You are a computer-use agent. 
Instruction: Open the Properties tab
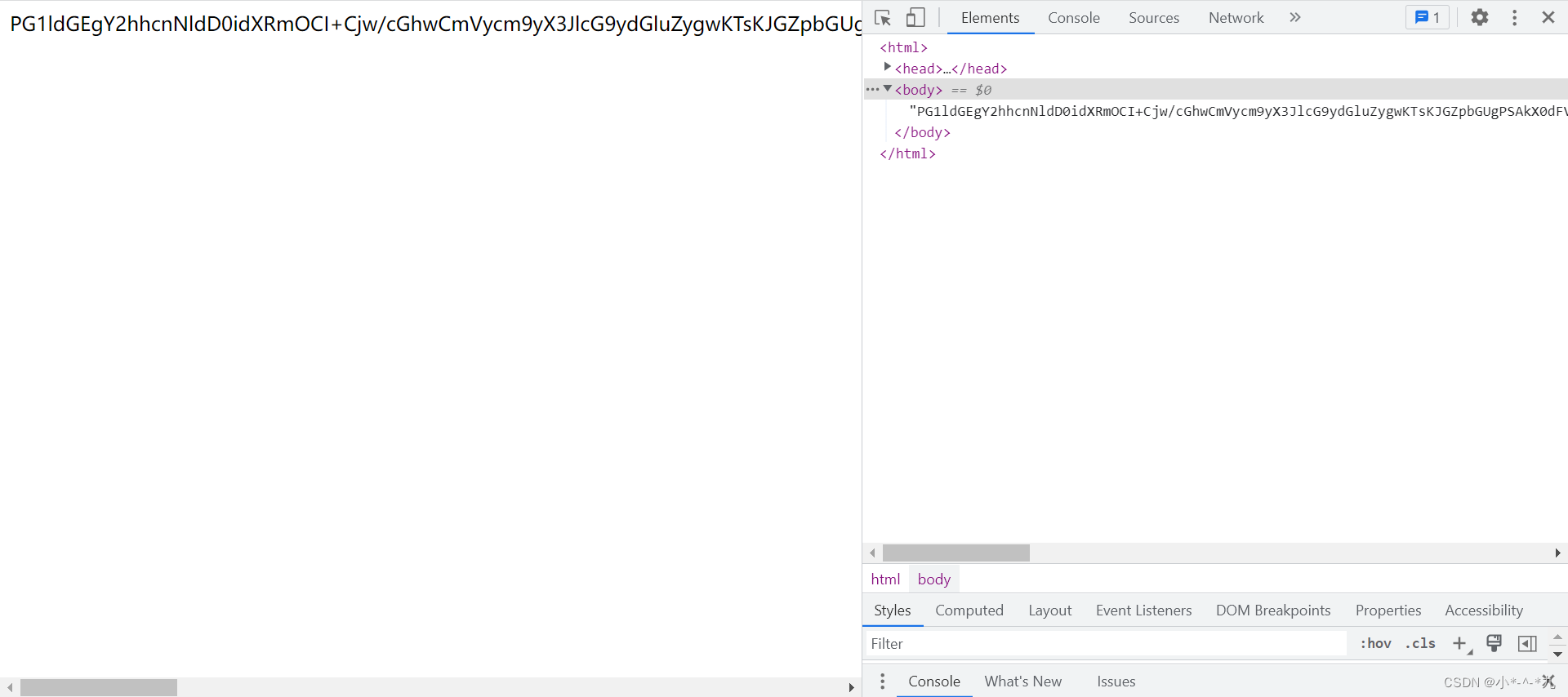coord(1388,610)
